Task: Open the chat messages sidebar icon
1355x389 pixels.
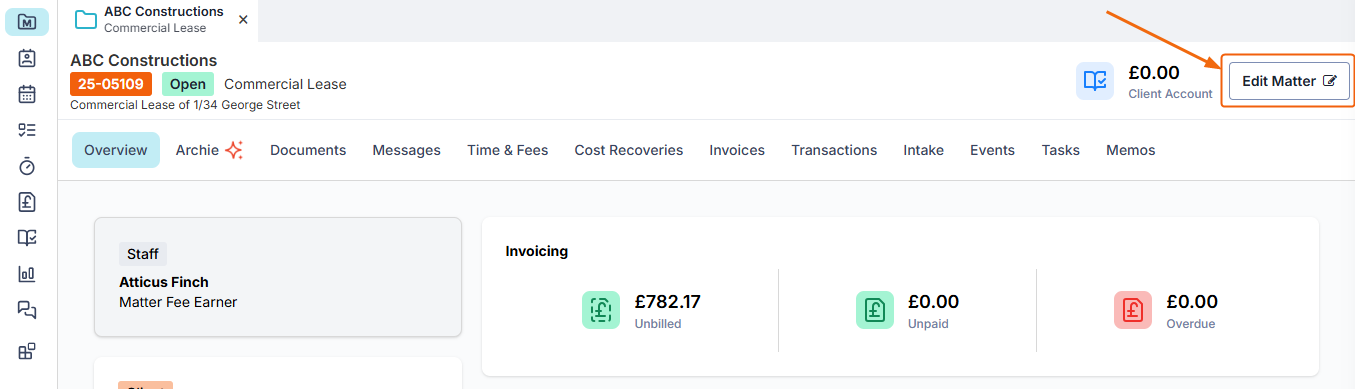Action: click(x=27, y=310)
